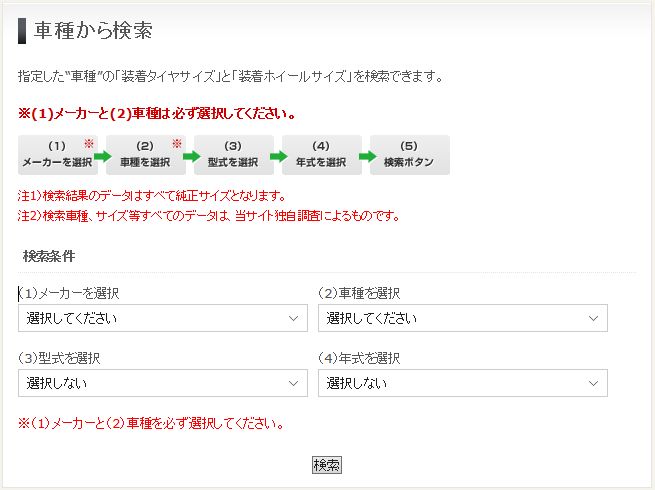Viewport: 655px width, 490px height.
Task: Click the step (3) 型式を選択 flow box
Action: (233, 155)
